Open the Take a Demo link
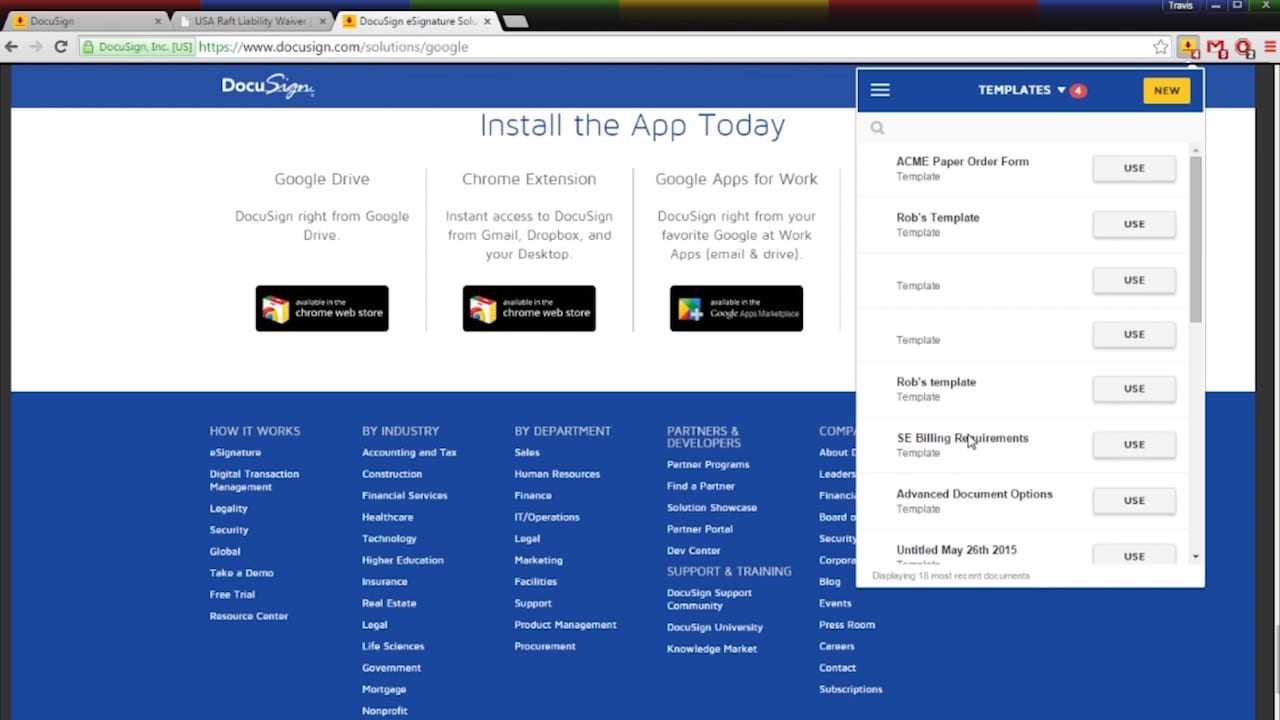 241,573
